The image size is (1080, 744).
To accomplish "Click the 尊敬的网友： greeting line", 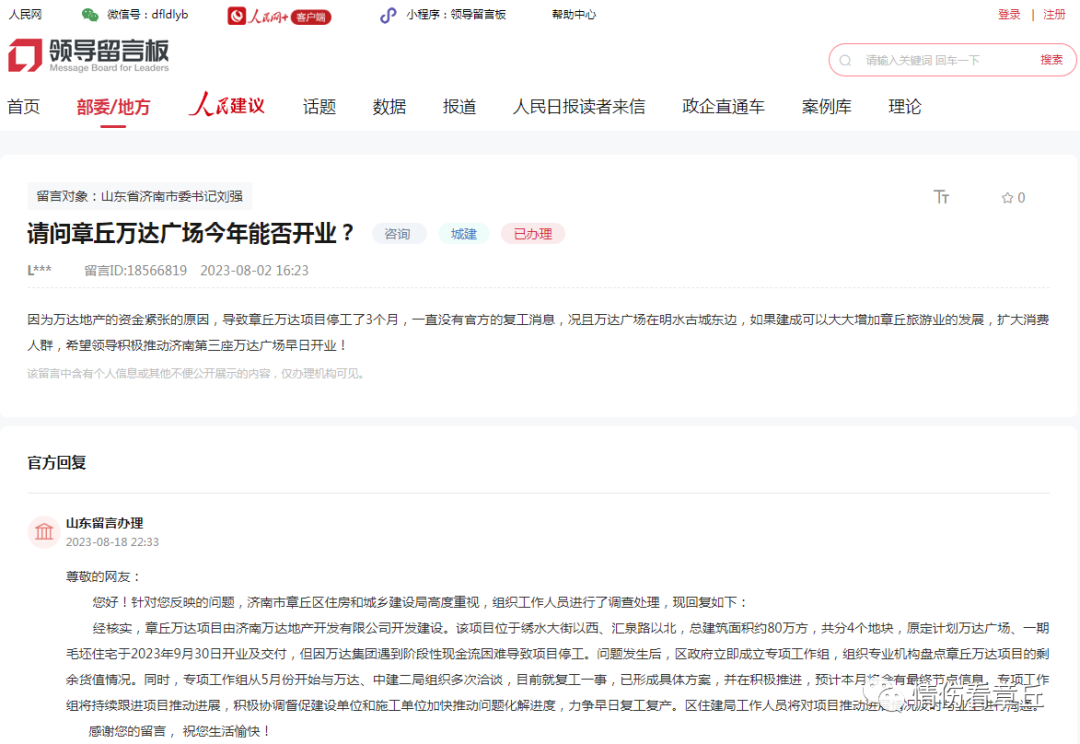I will [x=103, y=577].
